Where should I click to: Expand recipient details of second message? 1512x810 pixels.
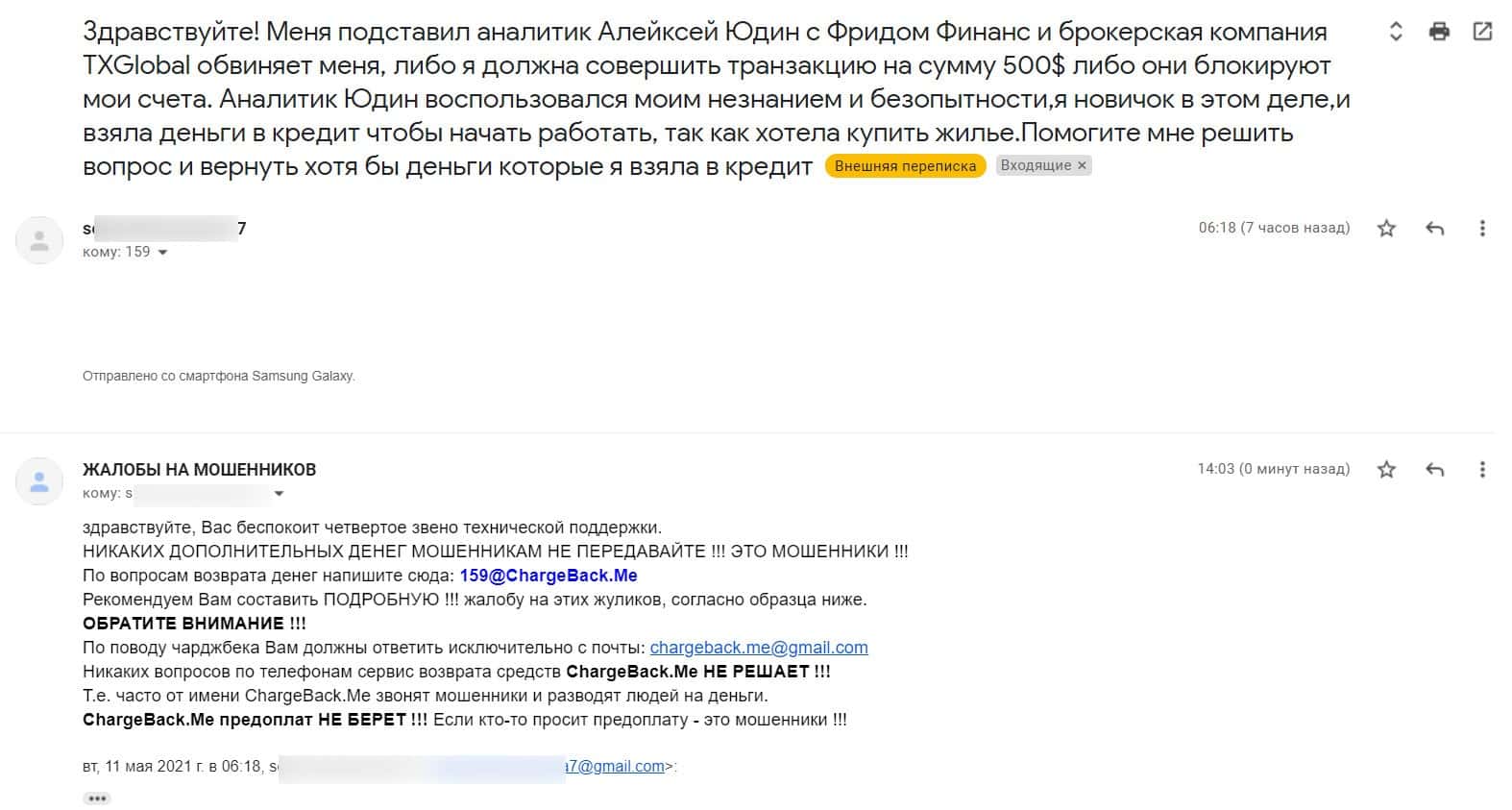(279, 494)
